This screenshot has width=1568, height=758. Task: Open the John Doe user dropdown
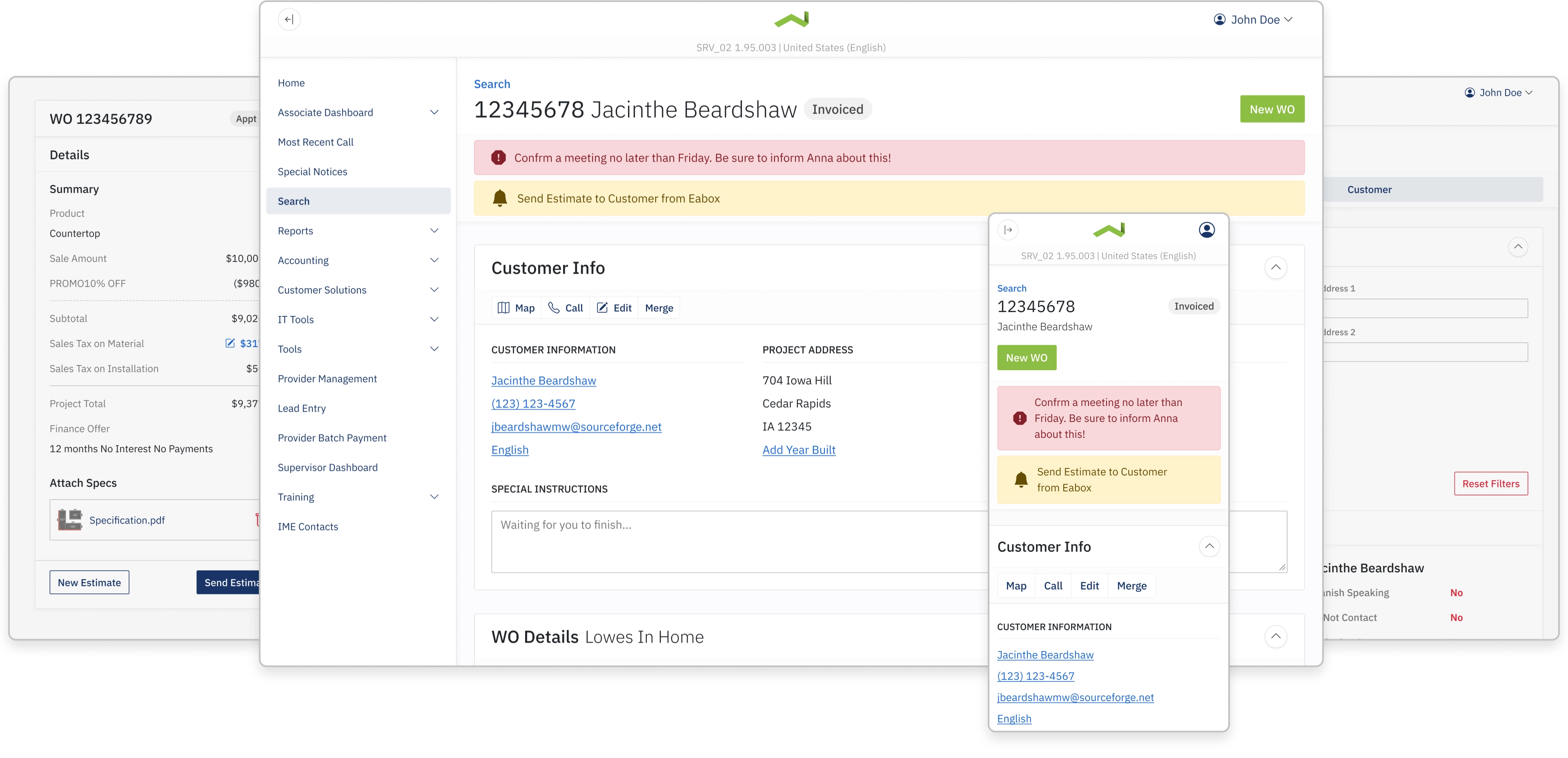click(x=1253, y=20)
